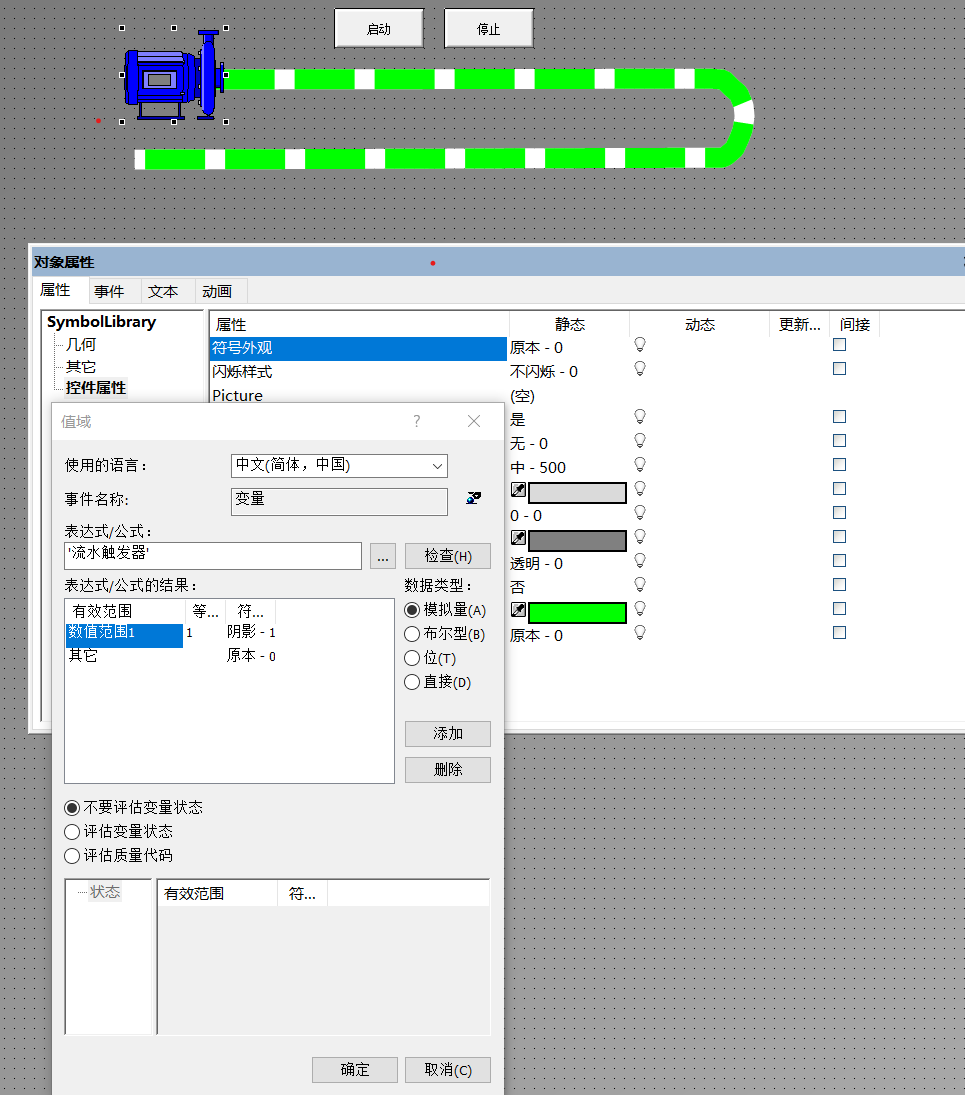The height and width of the screenshot is (1095, 965).
Task: Click the 确定 button to confirm
Action: coord(354,1069)
